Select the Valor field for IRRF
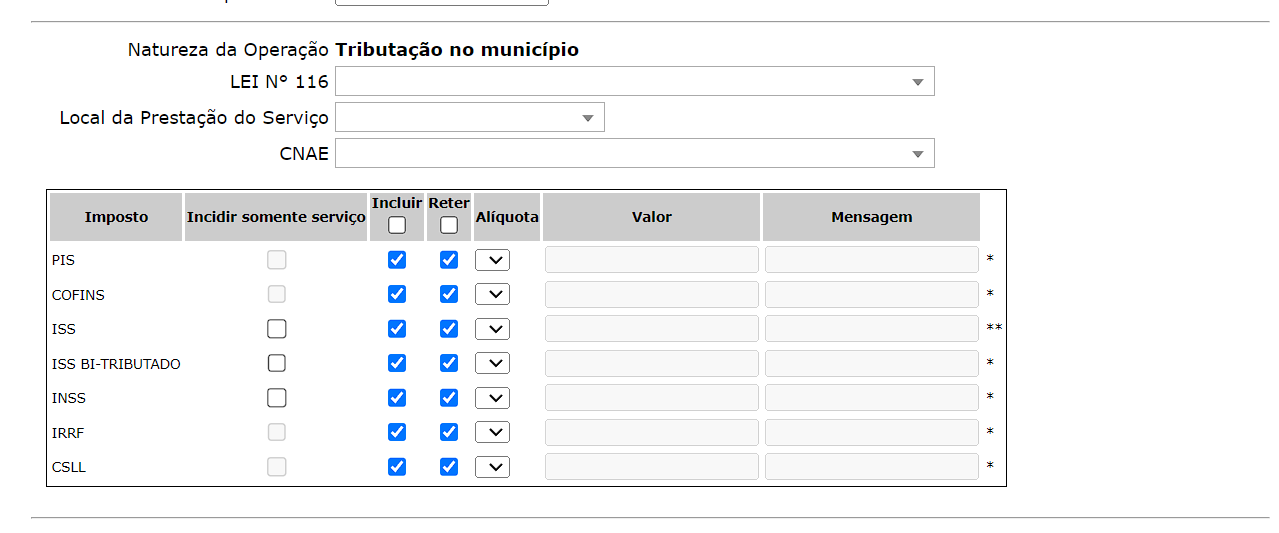Viewport: 1279px width, 533px height. click(x=651, y=432)
